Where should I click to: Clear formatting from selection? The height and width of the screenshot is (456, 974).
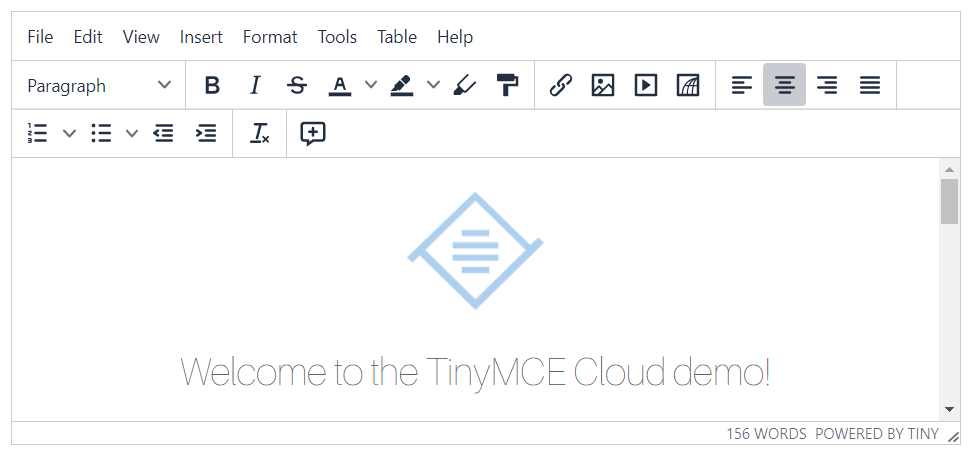[260, 134]
